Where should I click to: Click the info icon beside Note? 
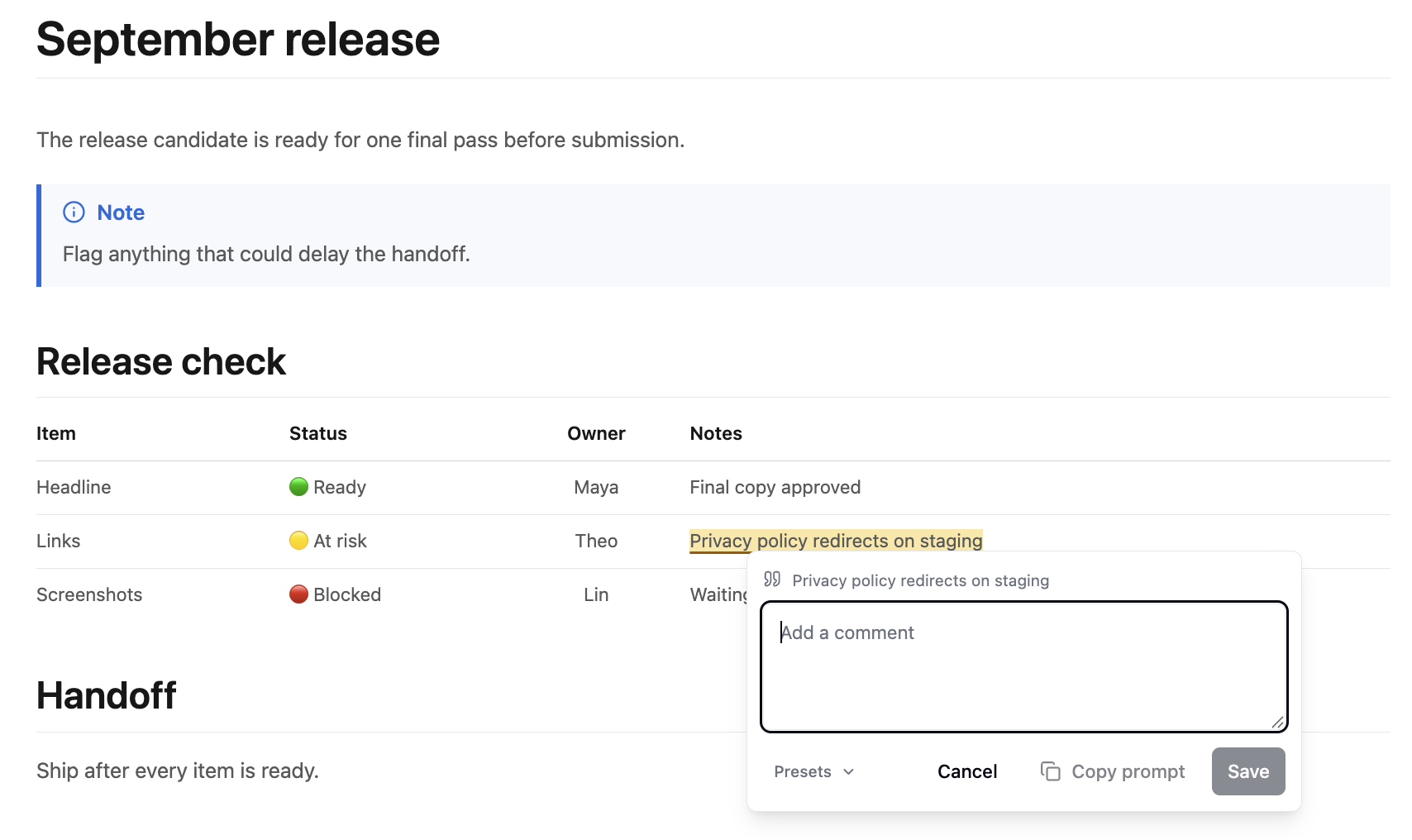(x=74, y=212)
